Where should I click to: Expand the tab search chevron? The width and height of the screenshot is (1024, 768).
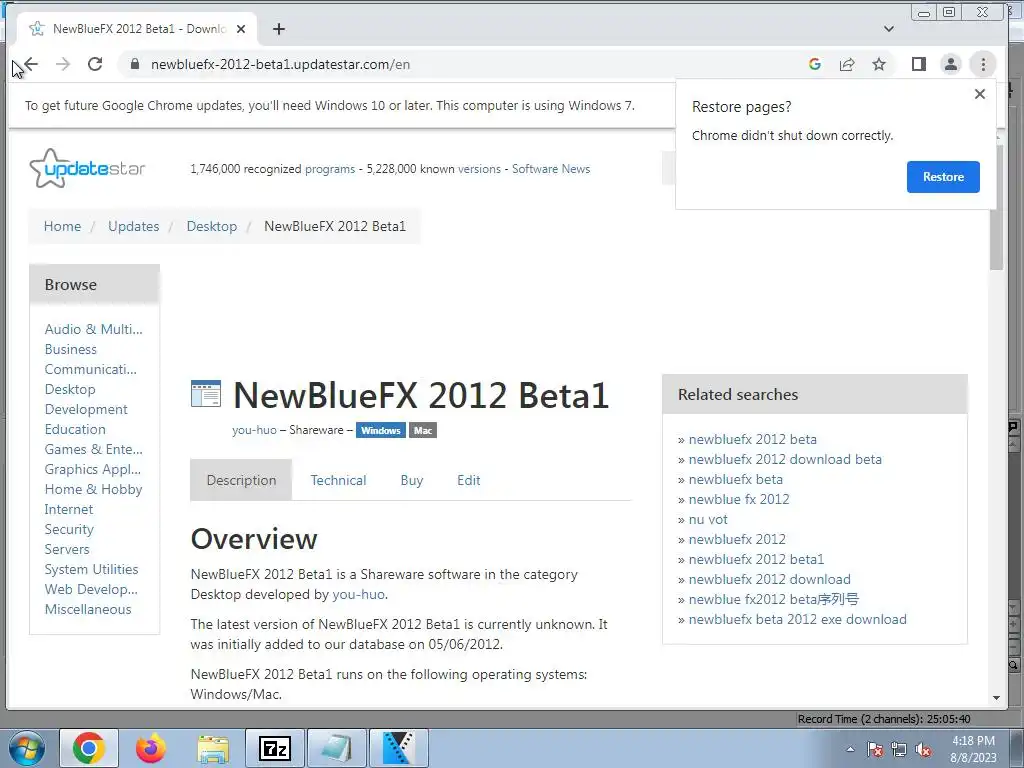pyautogui.click(x=889, y=29)
